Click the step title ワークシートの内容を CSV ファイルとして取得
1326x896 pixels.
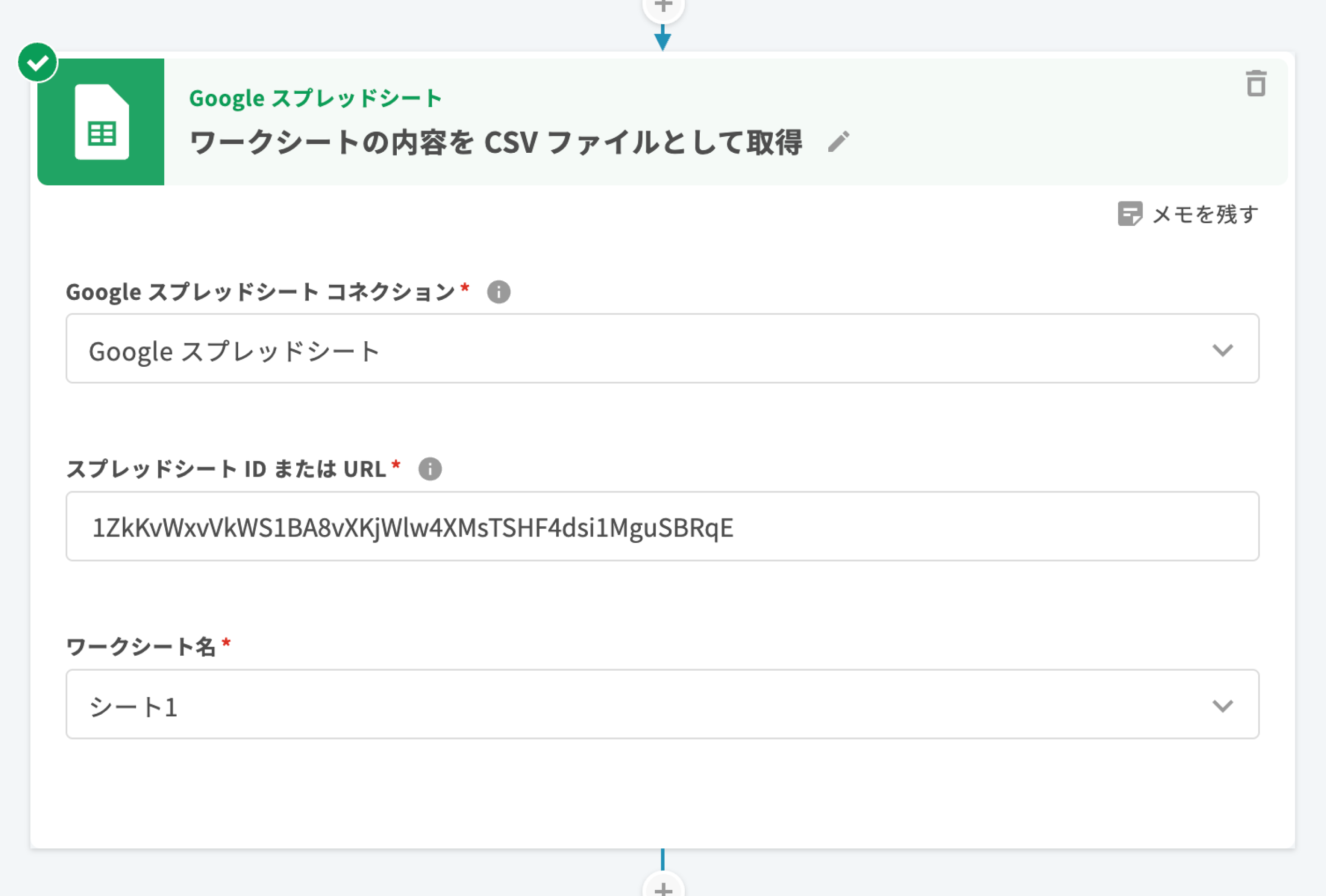tap(495, 142)
